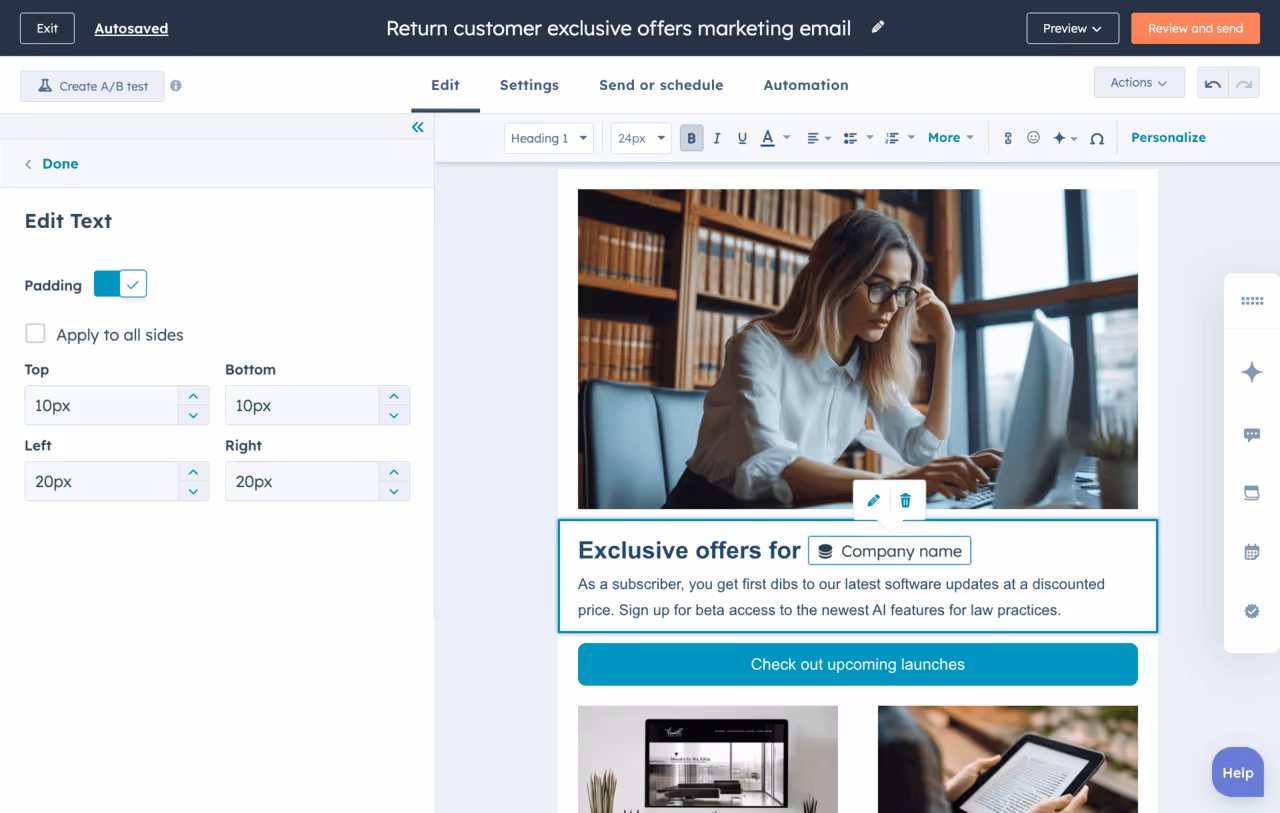The image size is (1280, 813).
Task: Delete the selected text block with the trash icon
Action: 905,500
